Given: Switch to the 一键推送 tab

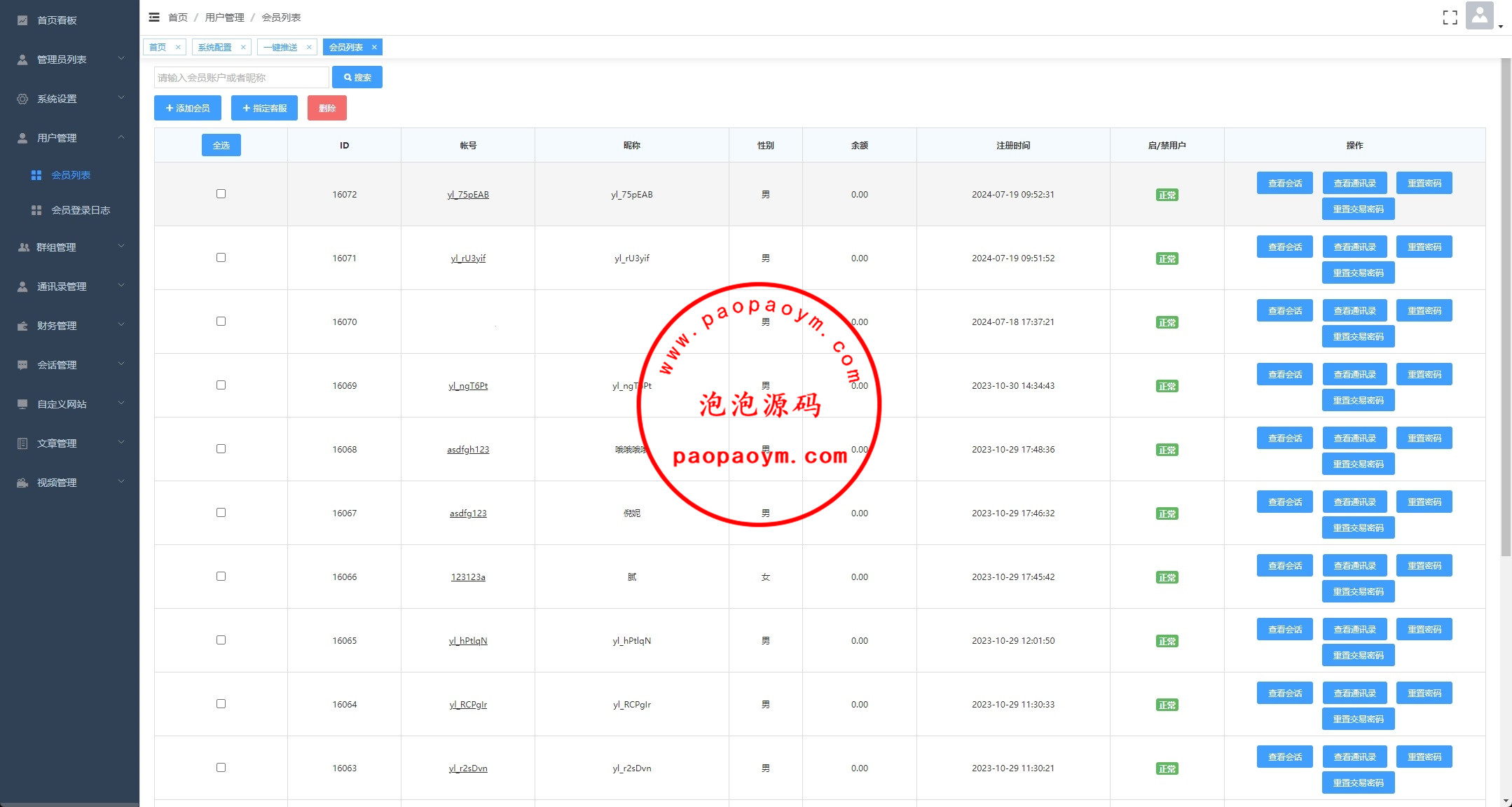Looking at the screenshot, I should pyautogui.click(x=280, y=47).
